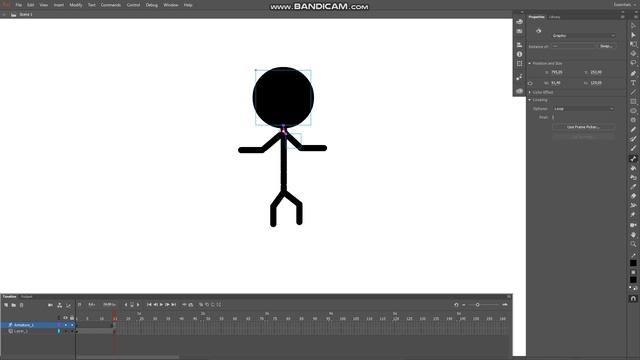Click the fill color swatch
The image size is (640, 360).
coord(633,280)
